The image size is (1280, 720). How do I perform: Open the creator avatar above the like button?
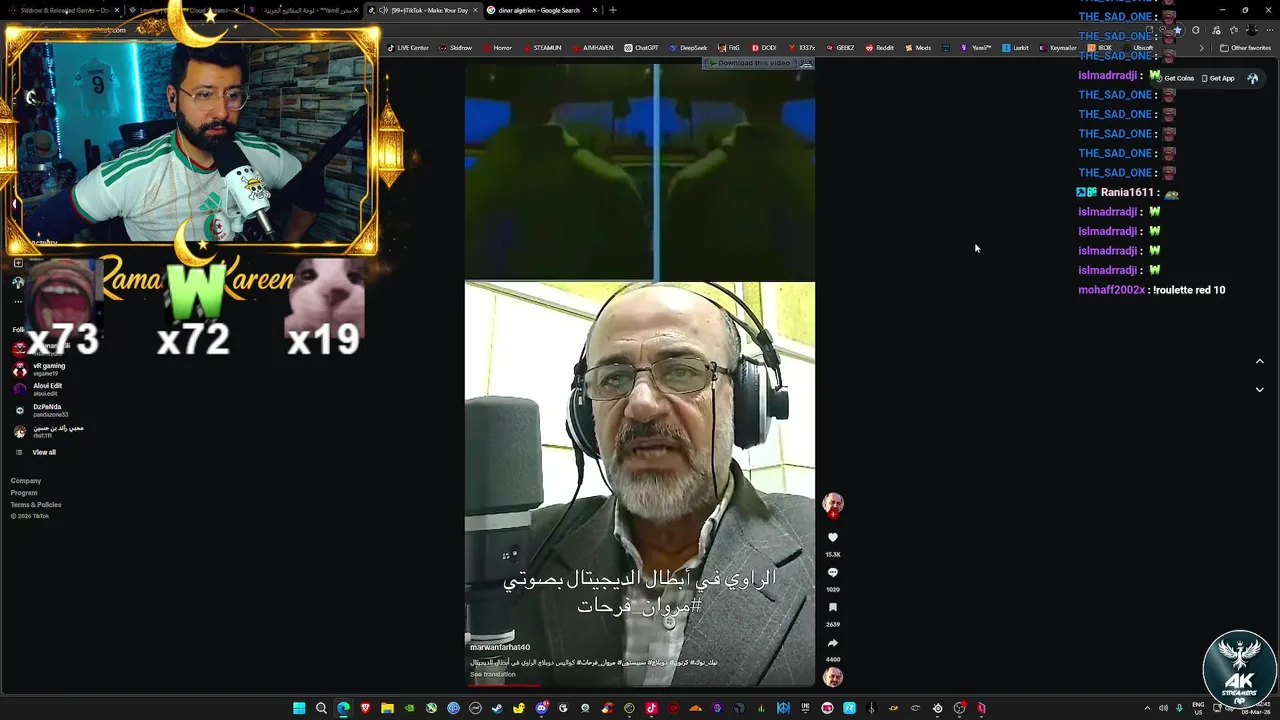(832, 503)
